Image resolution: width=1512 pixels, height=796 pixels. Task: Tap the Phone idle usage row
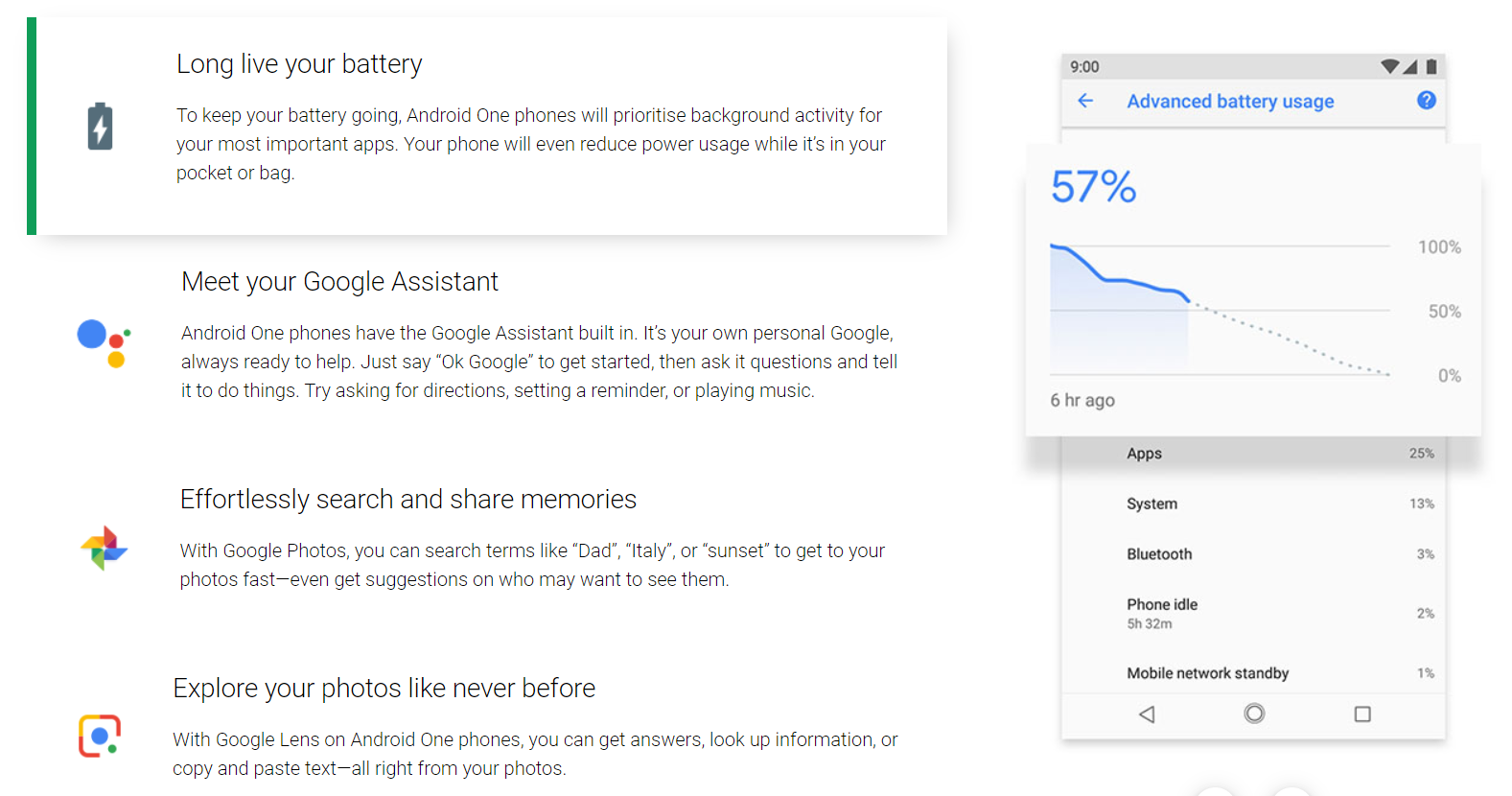point(1253,614)
